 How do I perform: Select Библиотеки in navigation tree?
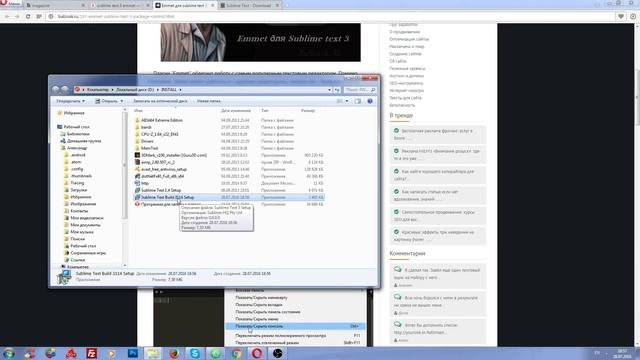tap(78, 134)
